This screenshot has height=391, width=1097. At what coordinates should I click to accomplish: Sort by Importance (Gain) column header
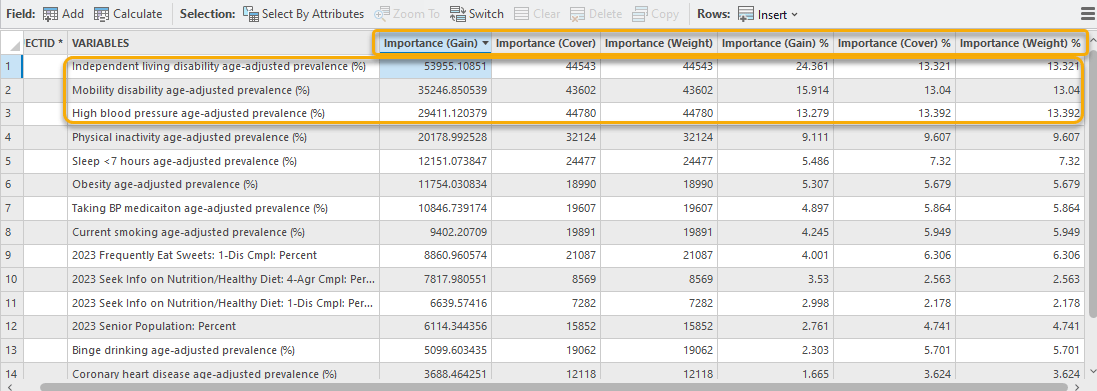[435, 43]
